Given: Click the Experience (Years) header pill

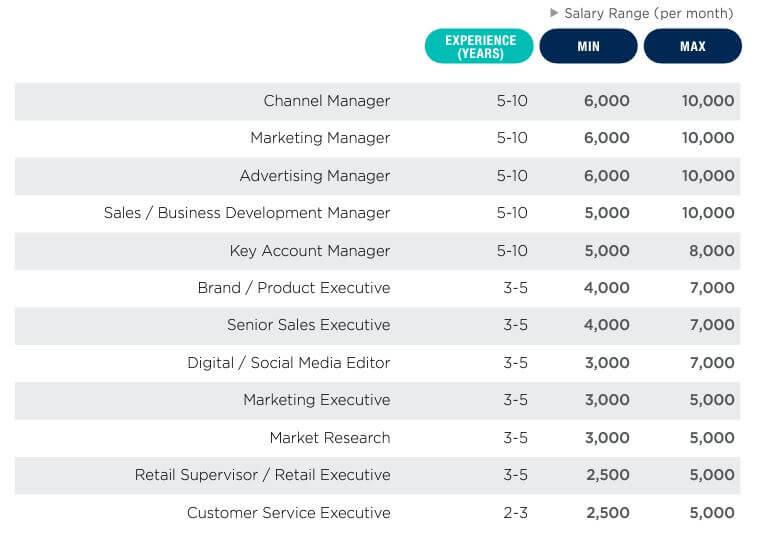Looking at the screenshot, I should tap(480, 47).
